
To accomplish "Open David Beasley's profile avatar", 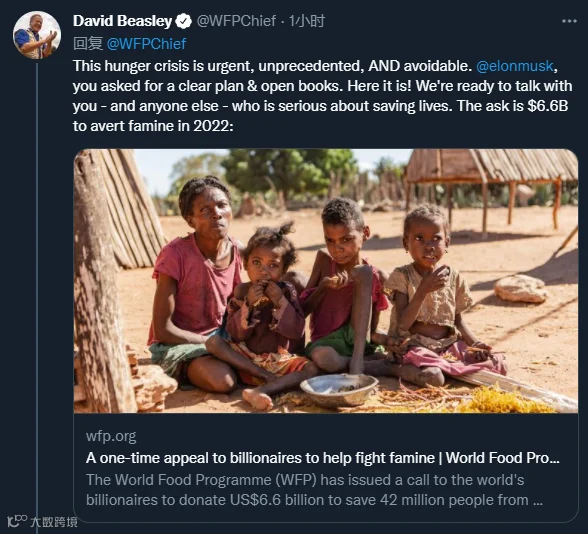I will [37, 35].
